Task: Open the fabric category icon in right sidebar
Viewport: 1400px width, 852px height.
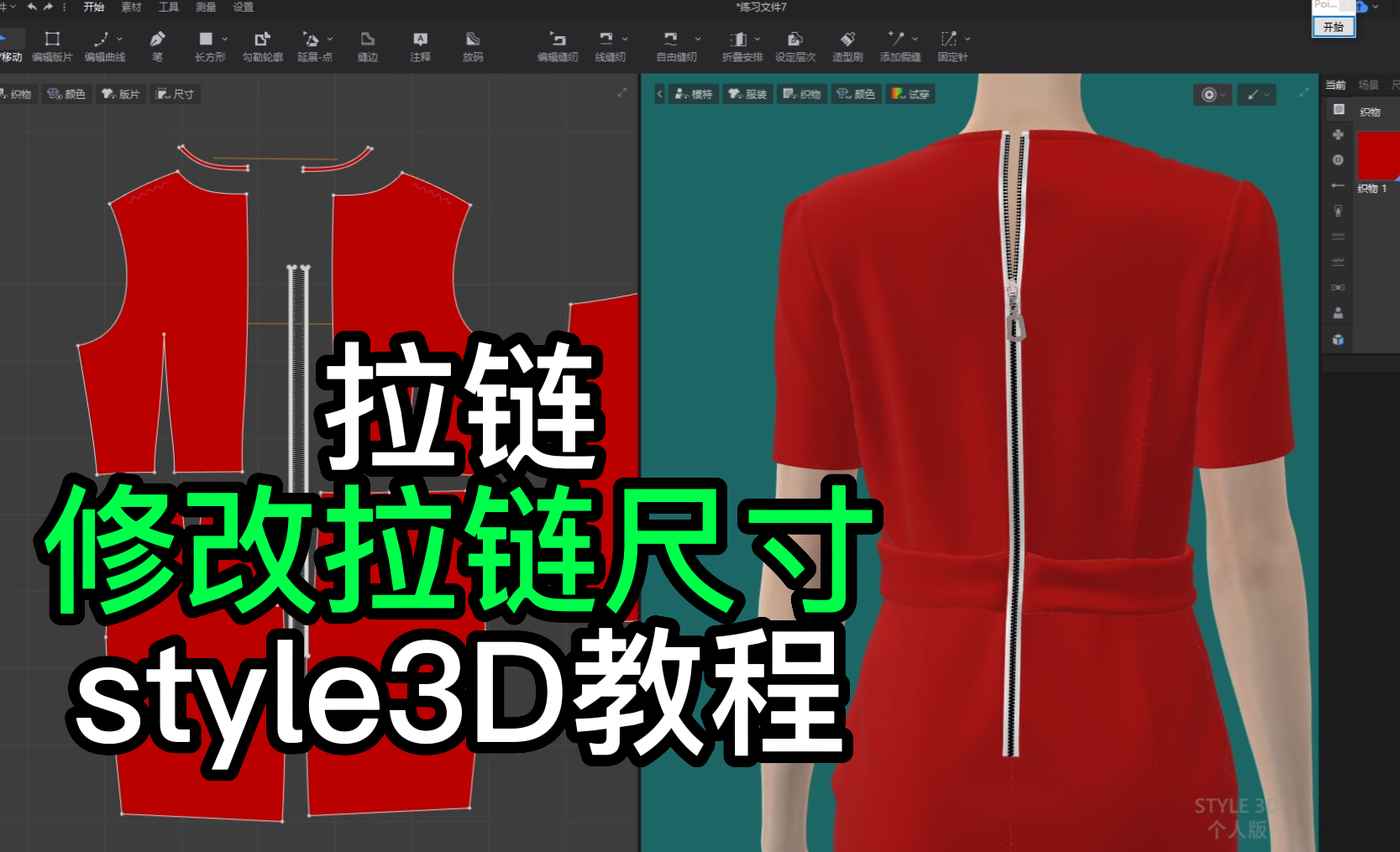Action: pos(1339,109)
